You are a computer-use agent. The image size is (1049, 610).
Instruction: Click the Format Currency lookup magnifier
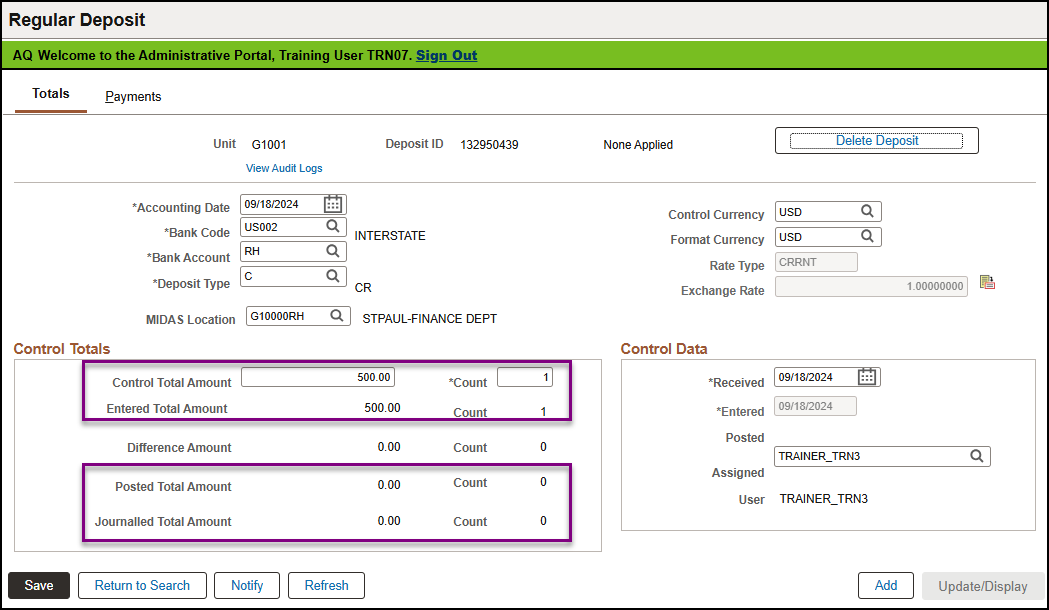pos(867,237)
